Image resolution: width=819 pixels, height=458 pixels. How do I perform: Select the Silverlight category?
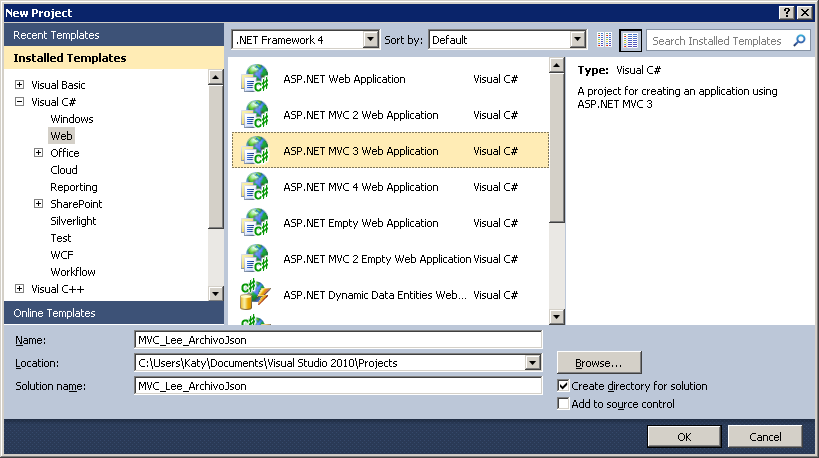pyautogui.click(x=73, y=221)
